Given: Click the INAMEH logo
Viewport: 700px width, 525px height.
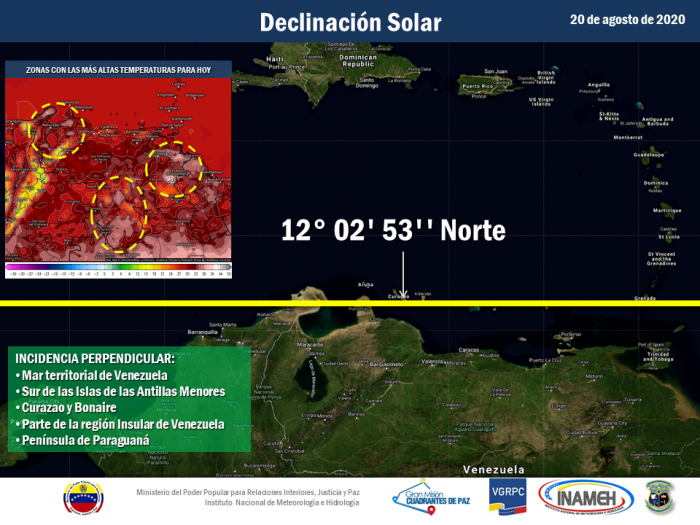Looking at the screenshot, I should [585, 496].
